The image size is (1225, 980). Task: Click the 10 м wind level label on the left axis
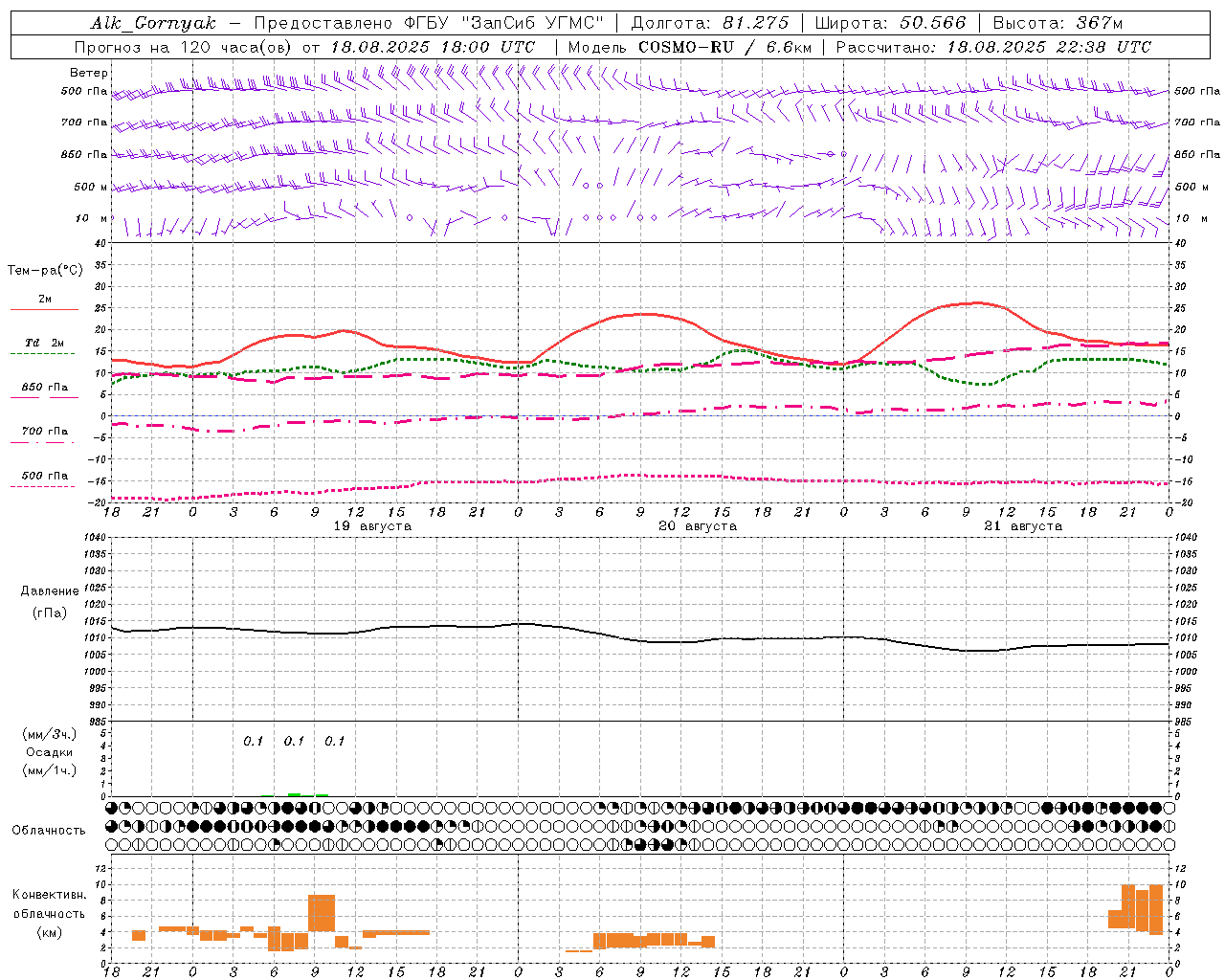tap(92, 218)
